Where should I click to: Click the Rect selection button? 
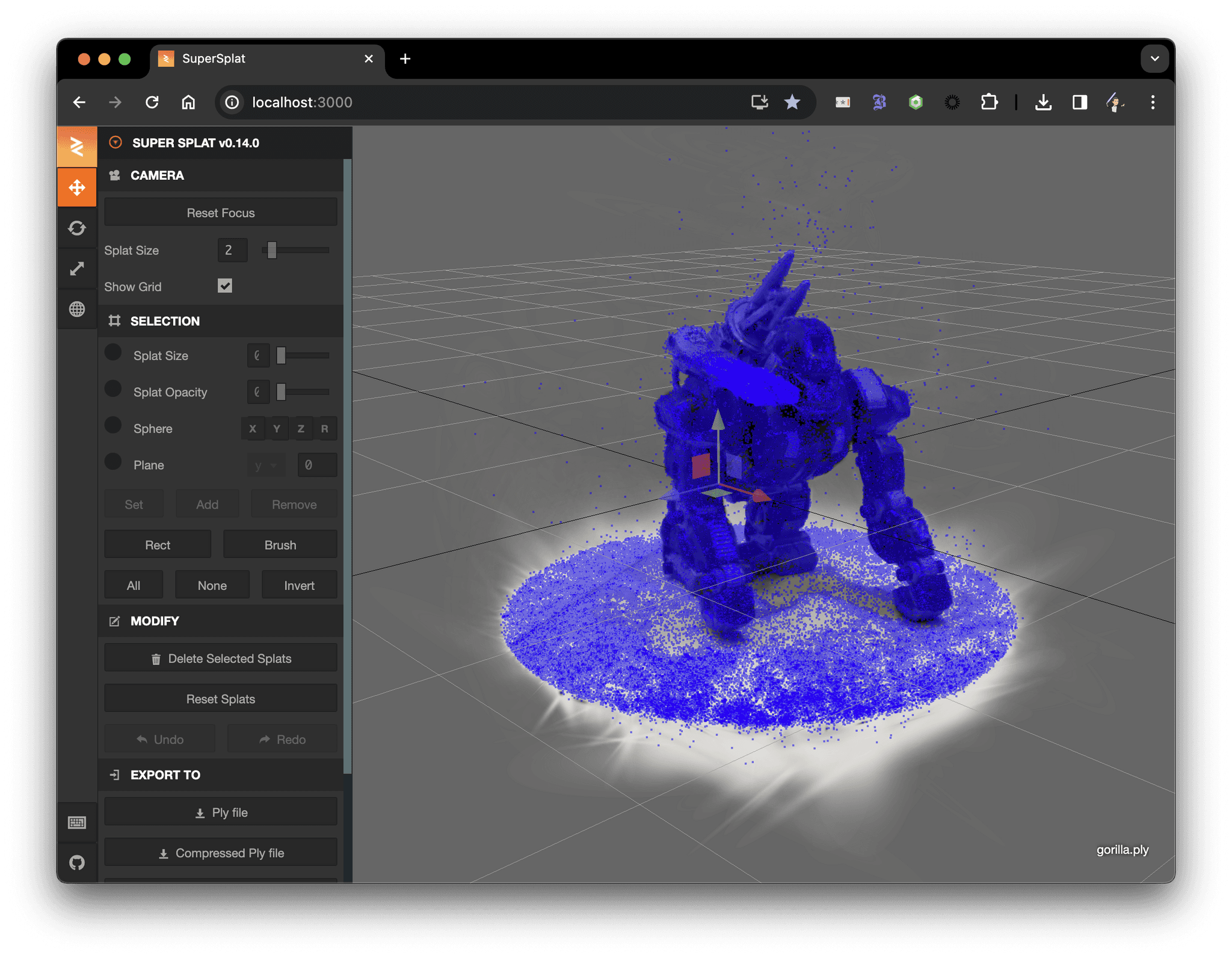(x=158, y=545)
